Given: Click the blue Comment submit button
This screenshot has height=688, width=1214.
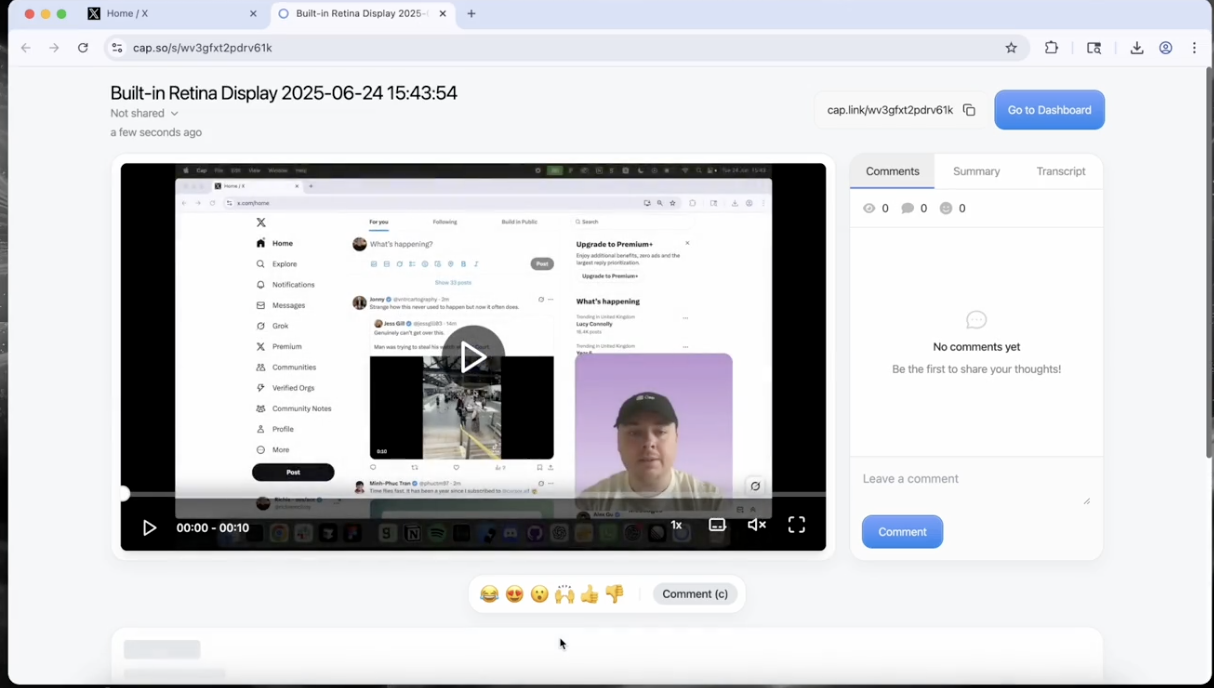Looking at the screenshot, I should pyautogui.click(x=902, y=532).
